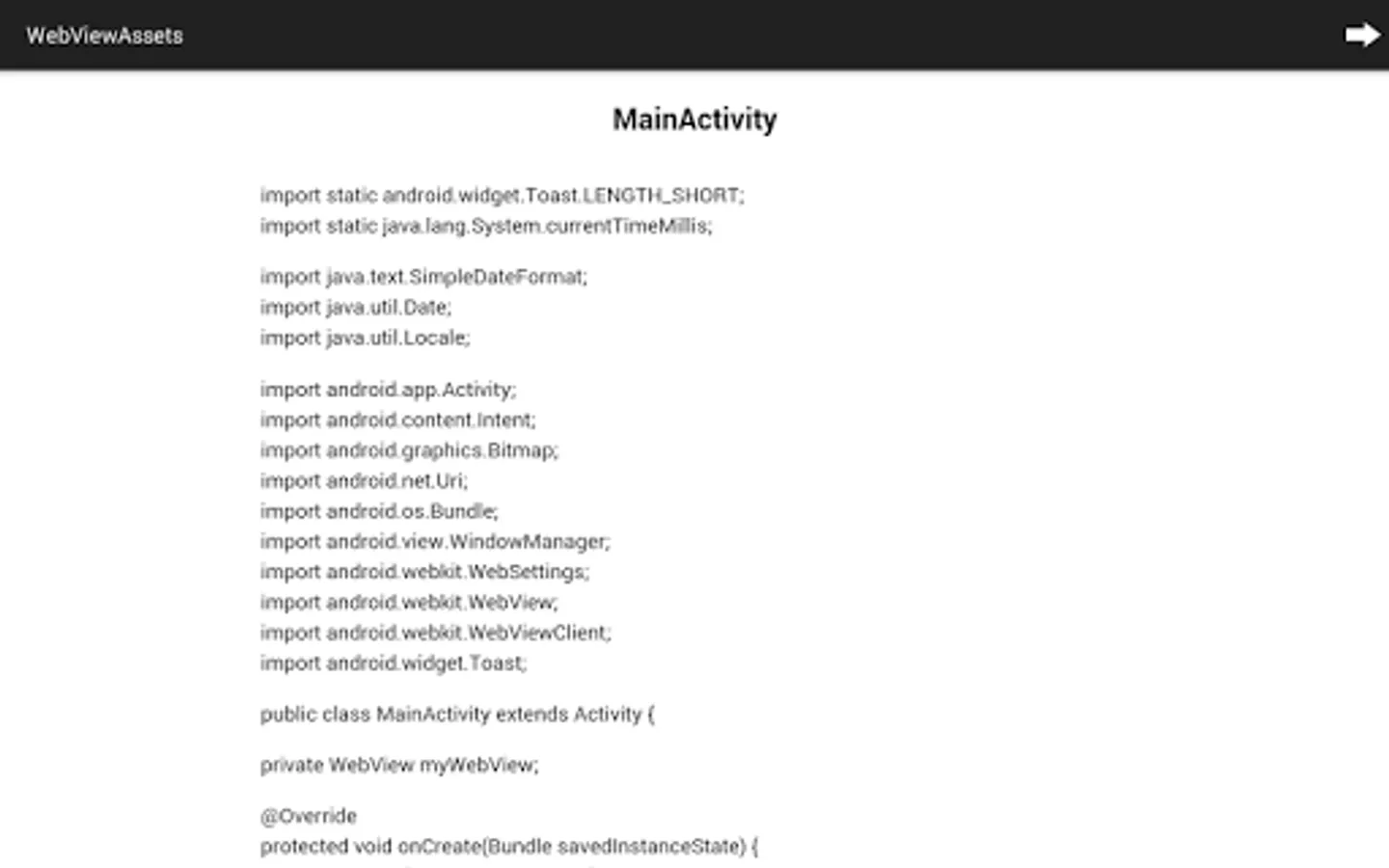
Task: Click the private WebView myWebView line
Action: tap(399, 766)
